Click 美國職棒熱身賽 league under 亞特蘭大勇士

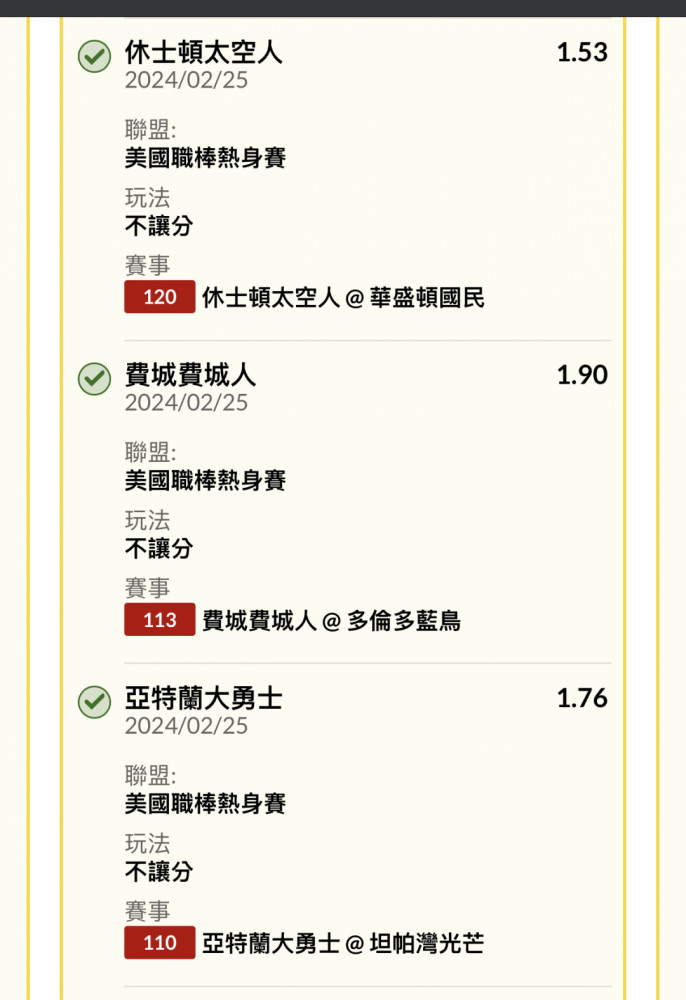pyautogui.click(x=205, y=804)
